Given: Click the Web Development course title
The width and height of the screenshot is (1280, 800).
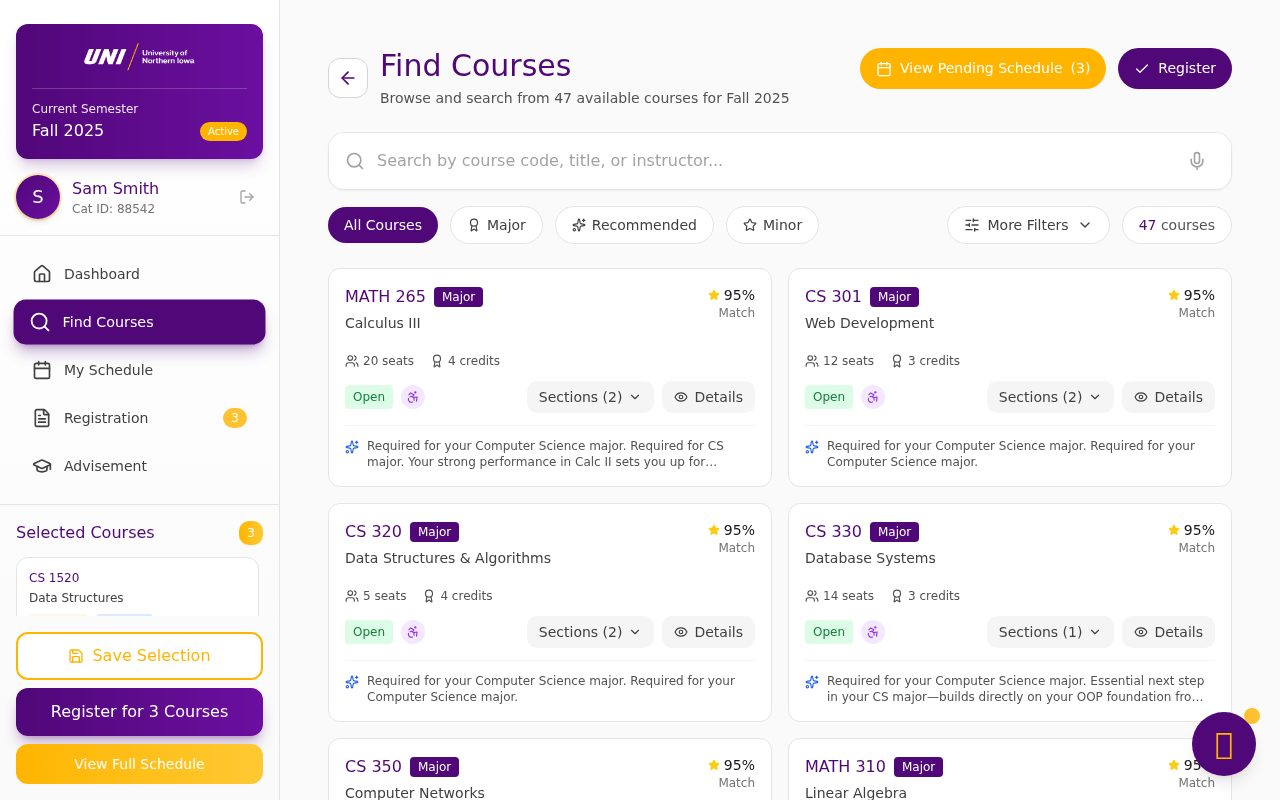Looking at the screenshot, I should (869, 323).
